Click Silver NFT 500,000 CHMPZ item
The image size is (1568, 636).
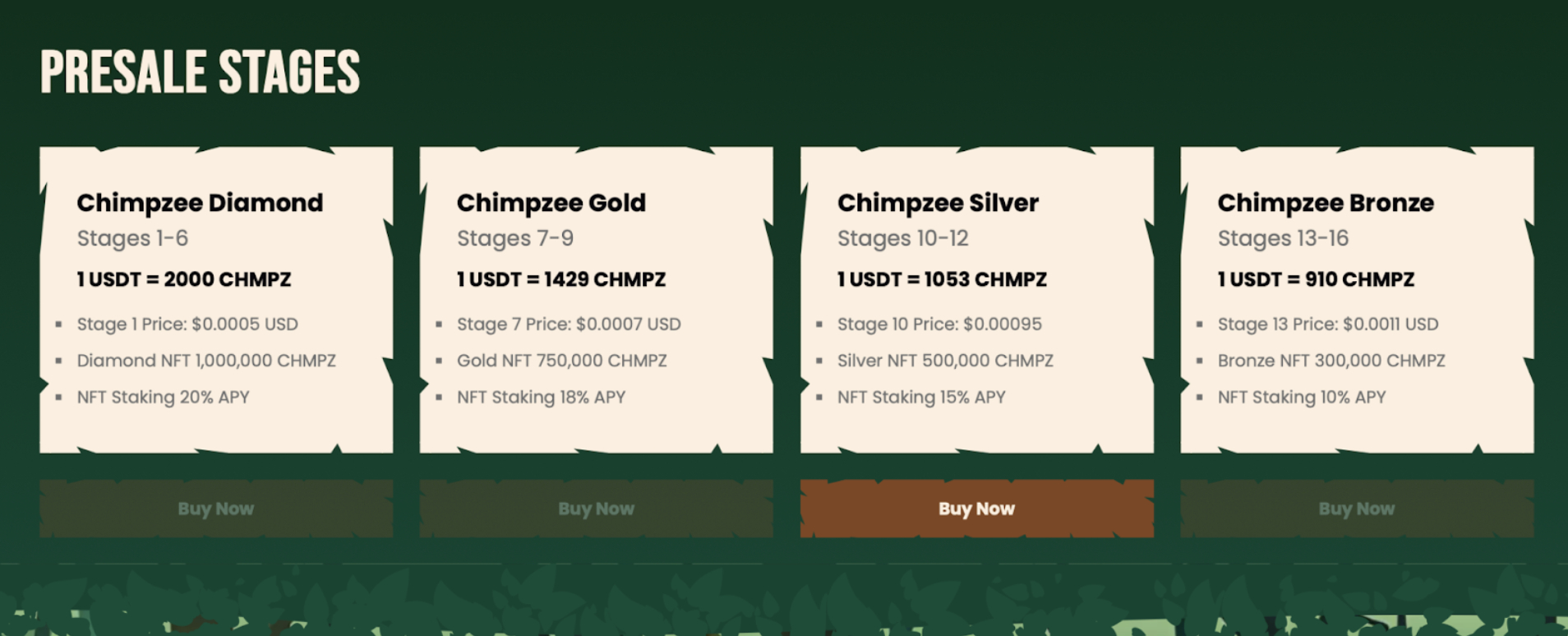945,361
